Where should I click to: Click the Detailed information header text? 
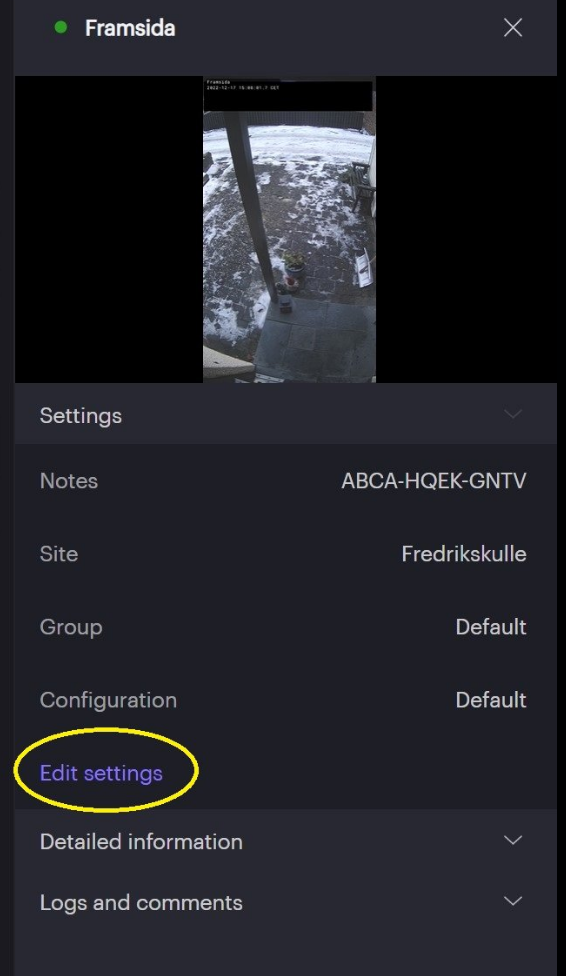point(141,842)
